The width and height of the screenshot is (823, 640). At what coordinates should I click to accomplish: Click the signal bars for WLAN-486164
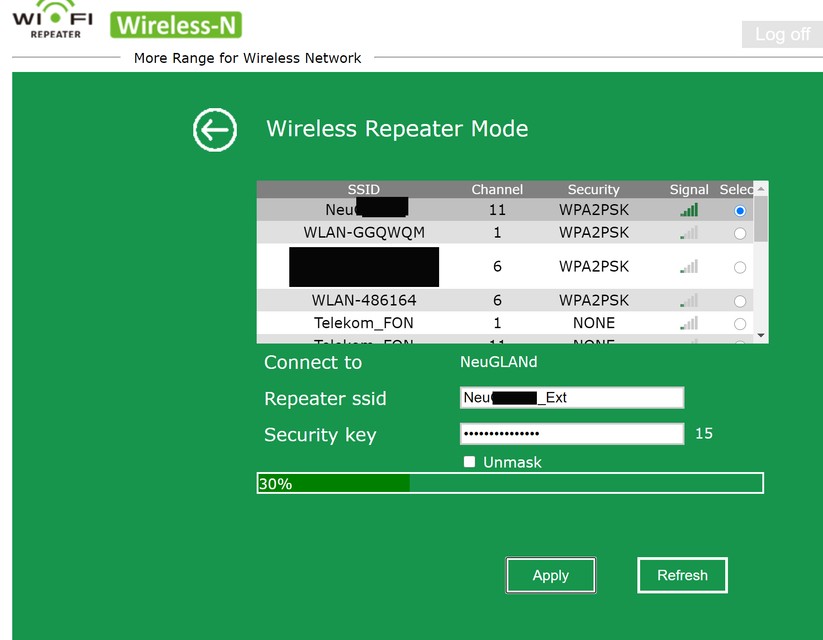tap(686, 299)
